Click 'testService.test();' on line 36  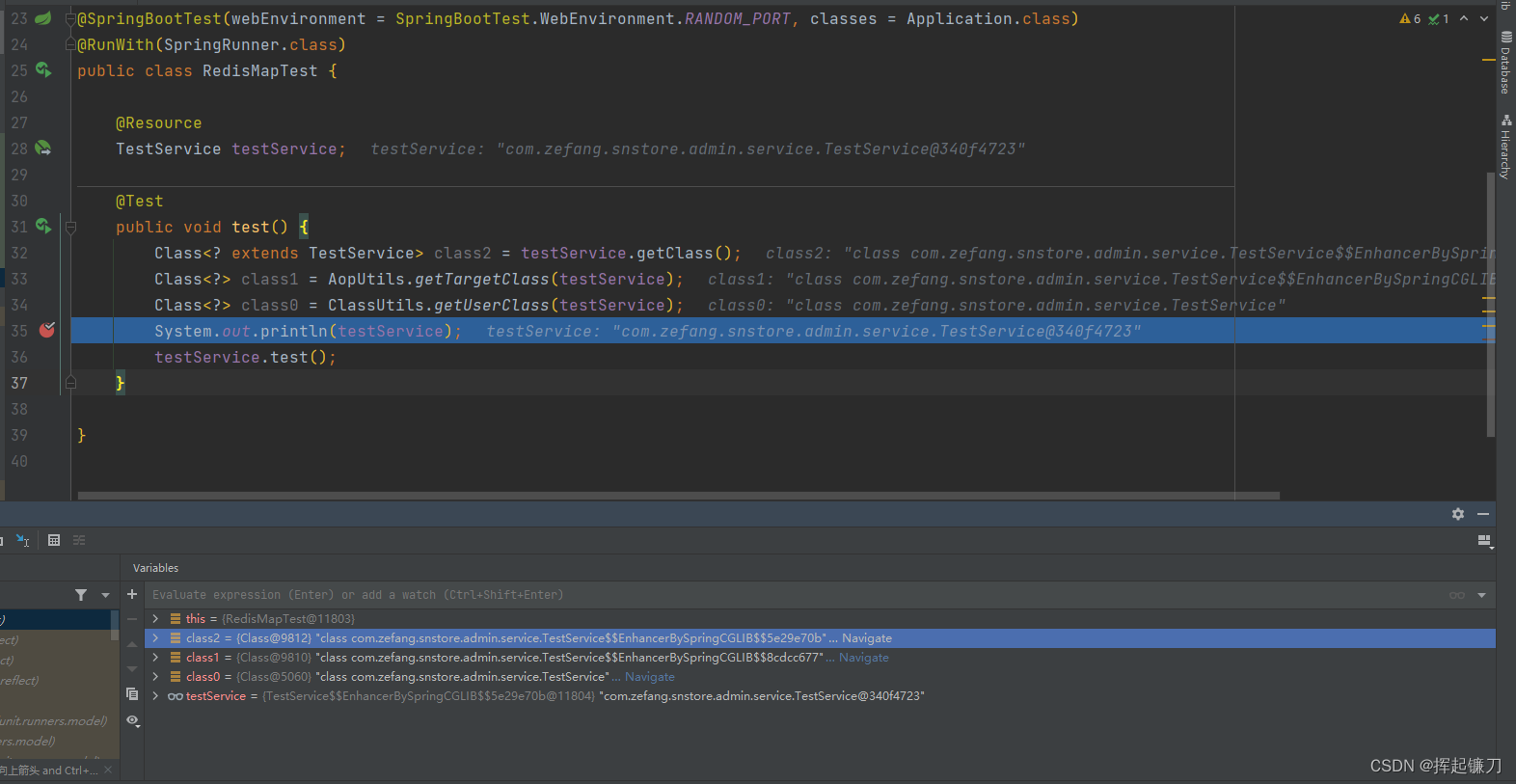(246, 357)
